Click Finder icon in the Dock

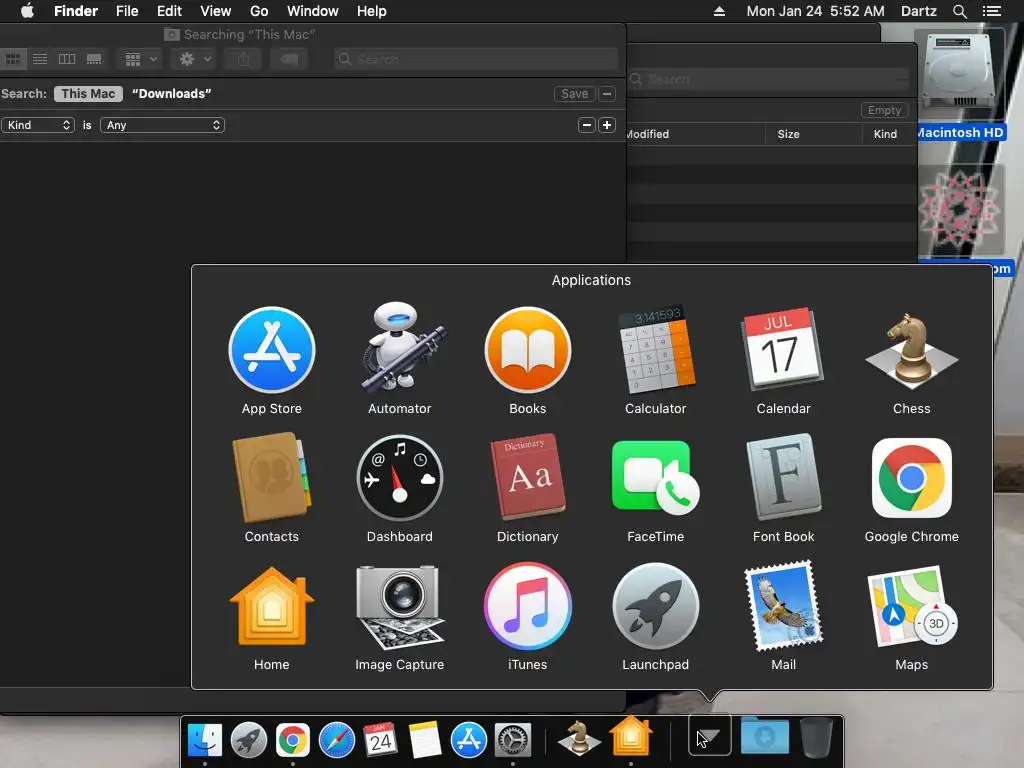205,740
